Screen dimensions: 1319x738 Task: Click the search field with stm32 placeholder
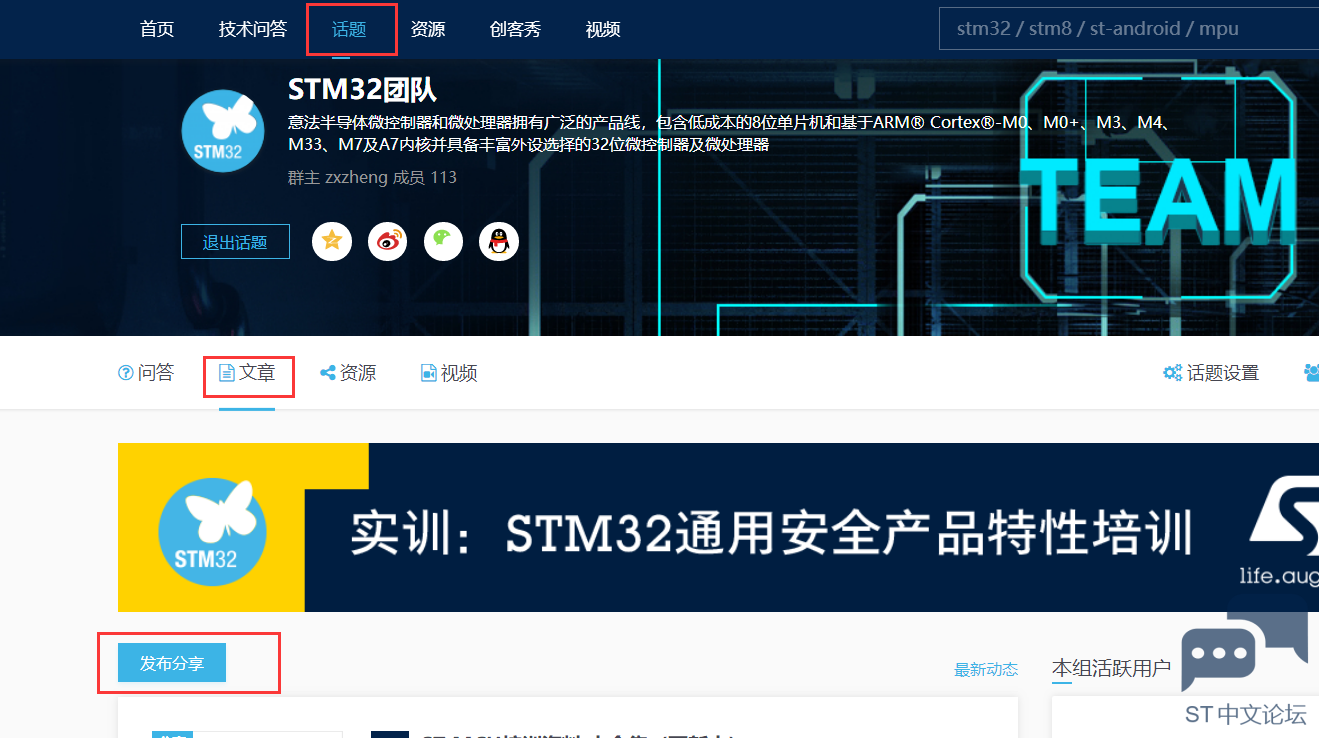coord(1129,28)
